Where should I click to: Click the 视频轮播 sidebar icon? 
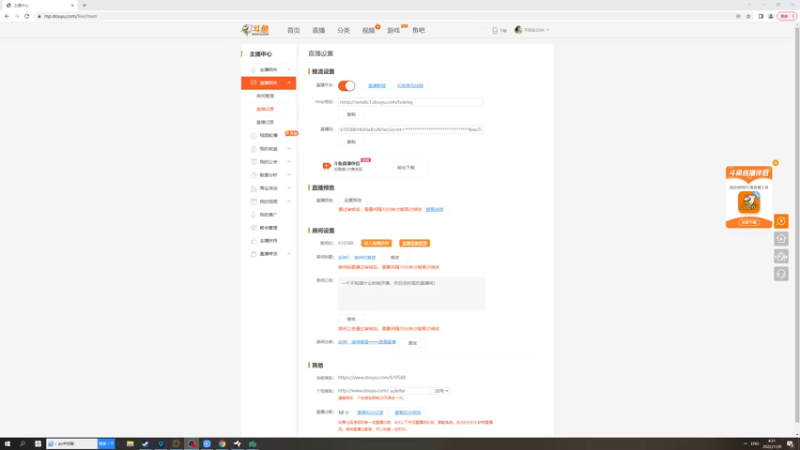pyautogui.click(x=254, y=136)
